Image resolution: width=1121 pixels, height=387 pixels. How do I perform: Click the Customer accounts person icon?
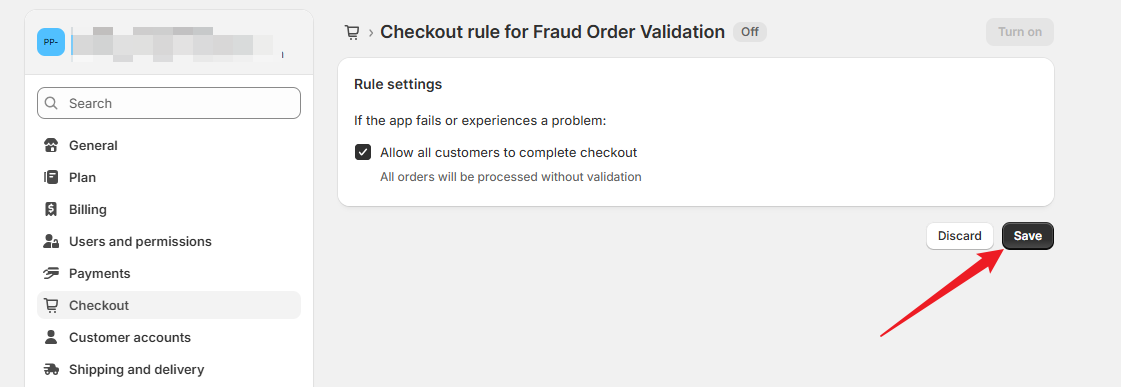point(51,337)
